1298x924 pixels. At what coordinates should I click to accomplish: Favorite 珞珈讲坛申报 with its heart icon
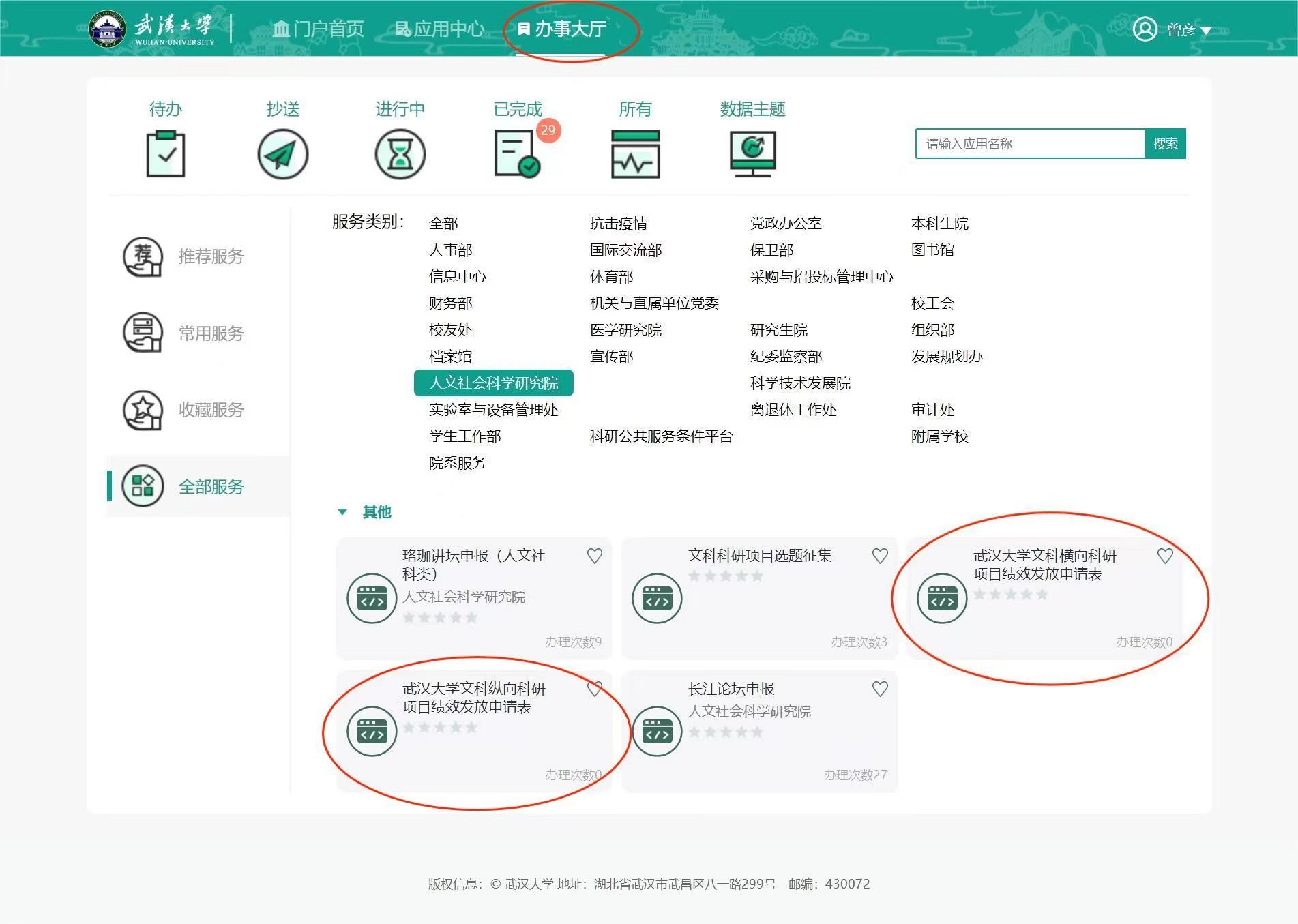coord(595,556)
